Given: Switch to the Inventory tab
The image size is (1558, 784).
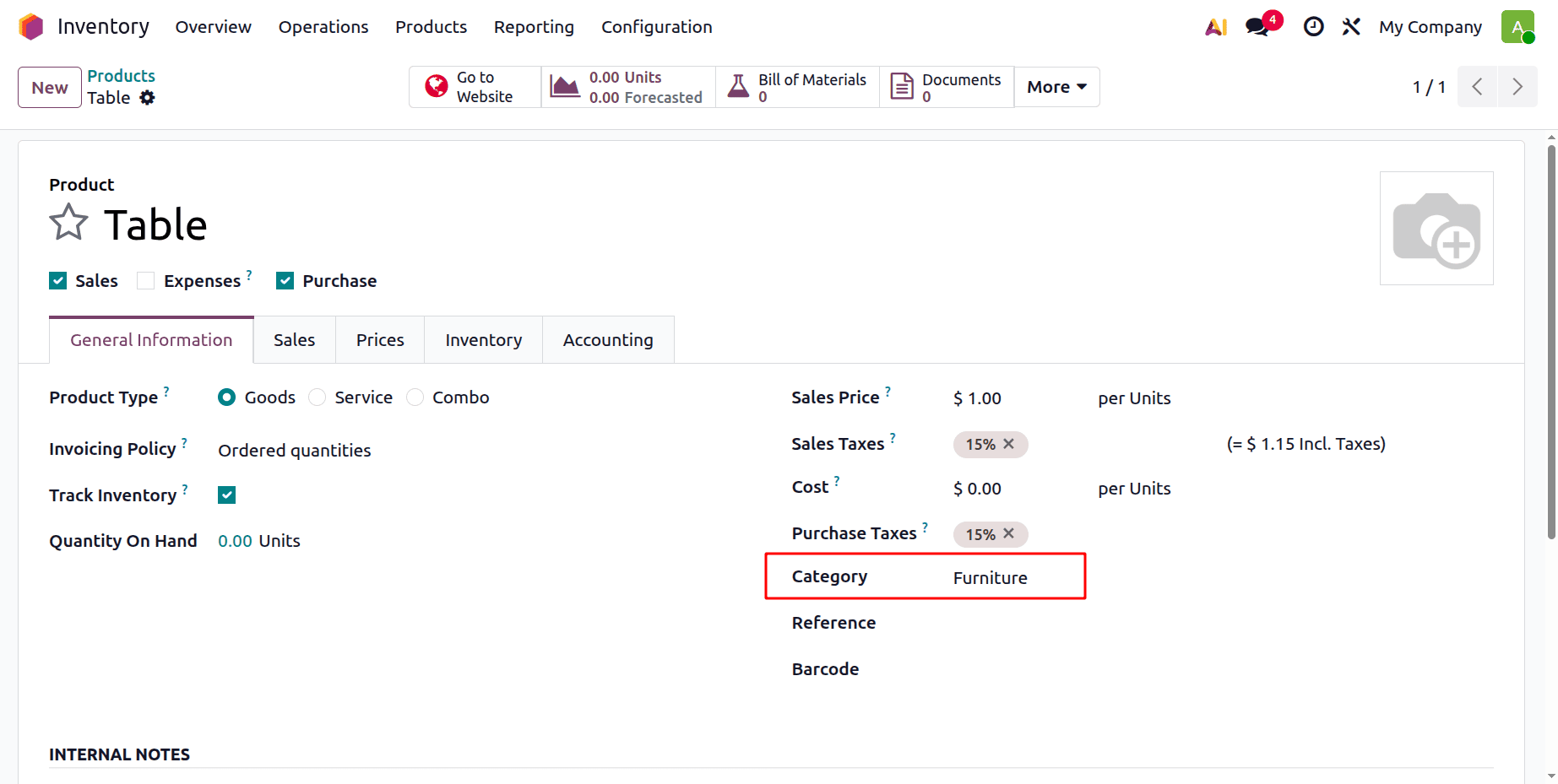Looking at the screenshot, I should pos(484,340).
